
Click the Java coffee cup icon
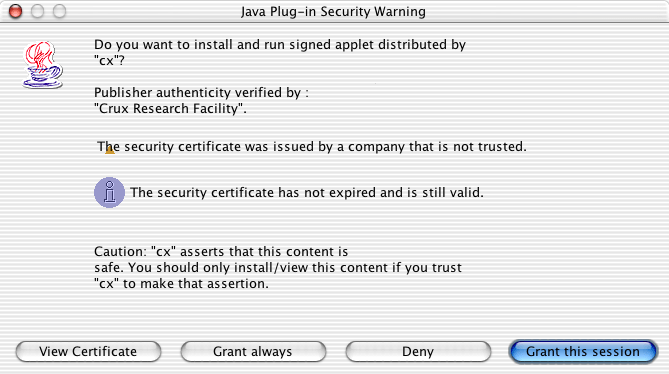point(43,65)
